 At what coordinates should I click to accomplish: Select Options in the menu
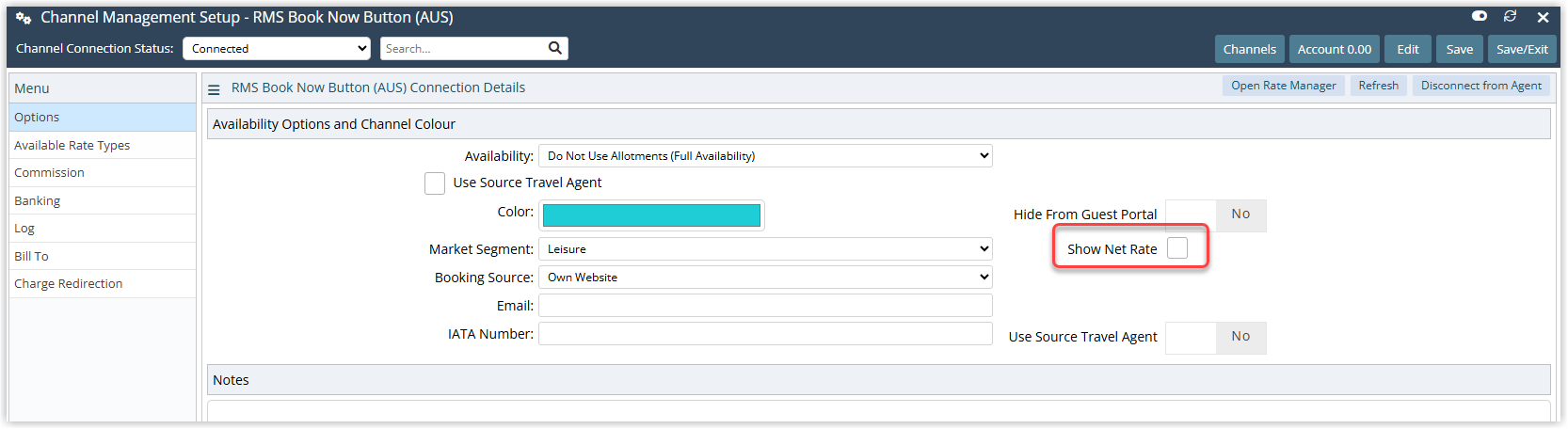click(103, 118)
